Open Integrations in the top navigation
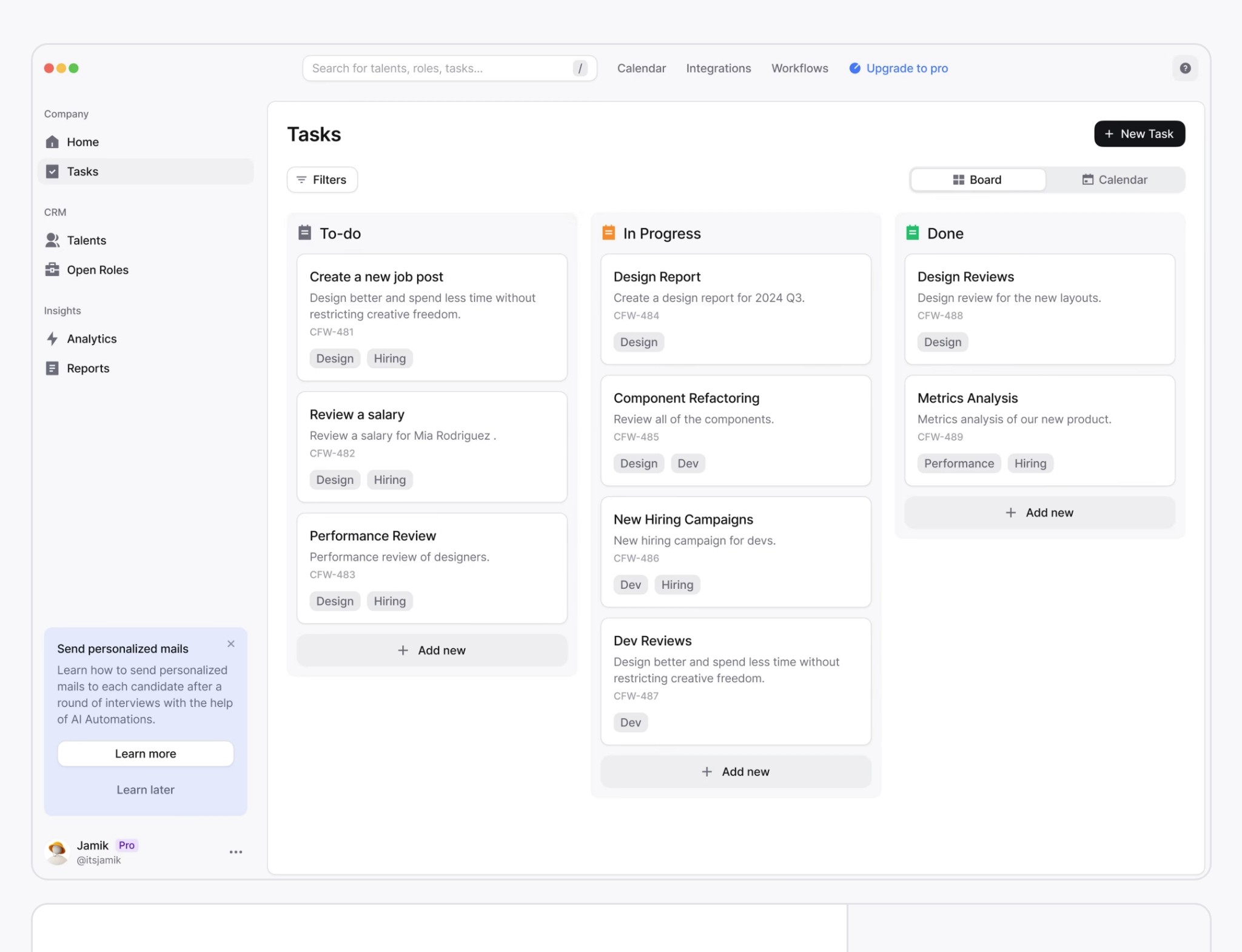This screenshot has width=1242, height=952. point(718,69)
